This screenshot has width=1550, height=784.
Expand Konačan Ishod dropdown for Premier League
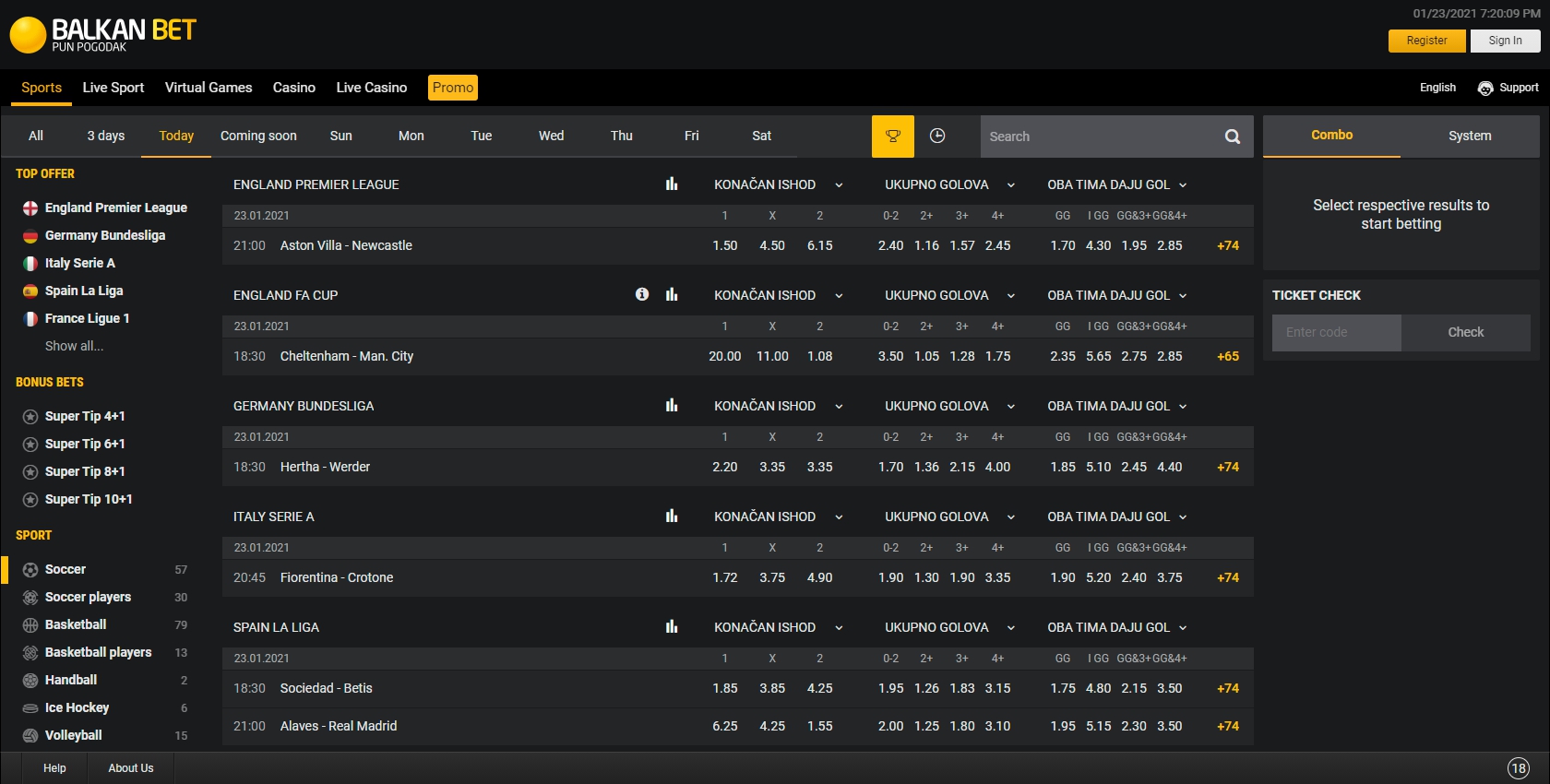(839, 185)
